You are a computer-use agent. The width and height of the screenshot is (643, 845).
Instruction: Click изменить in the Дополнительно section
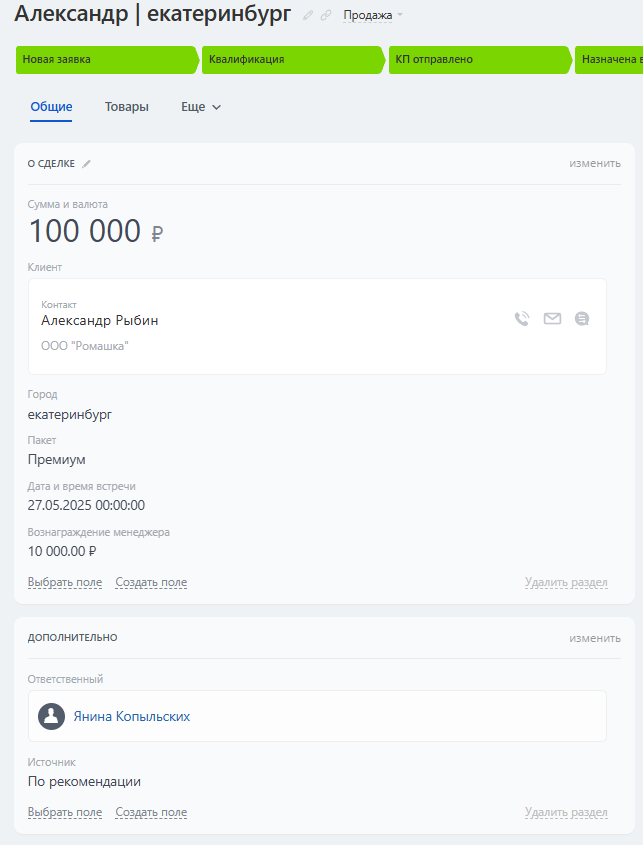[x=595, y=637]
